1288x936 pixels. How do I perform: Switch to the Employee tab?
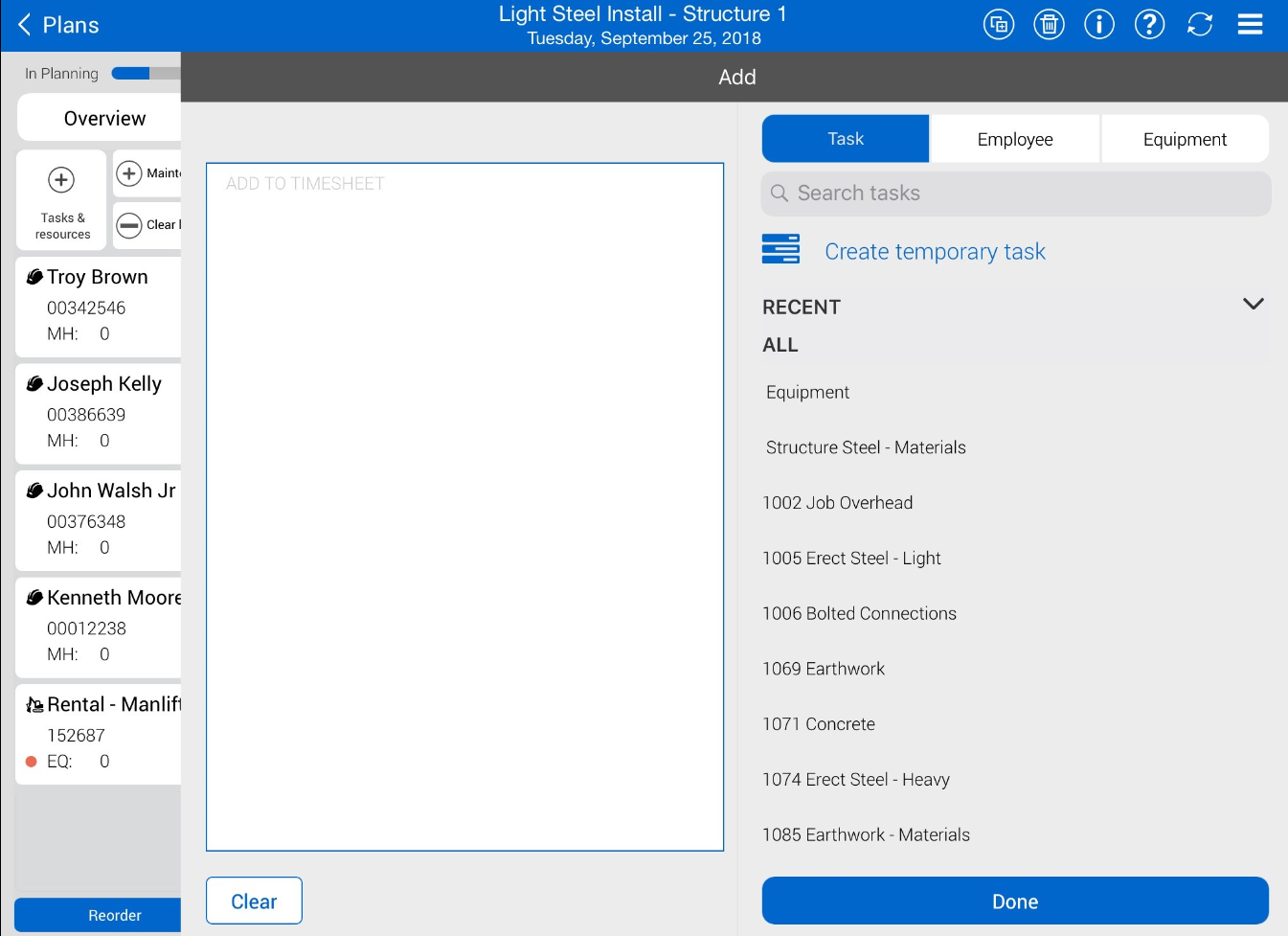[1014, 140]
